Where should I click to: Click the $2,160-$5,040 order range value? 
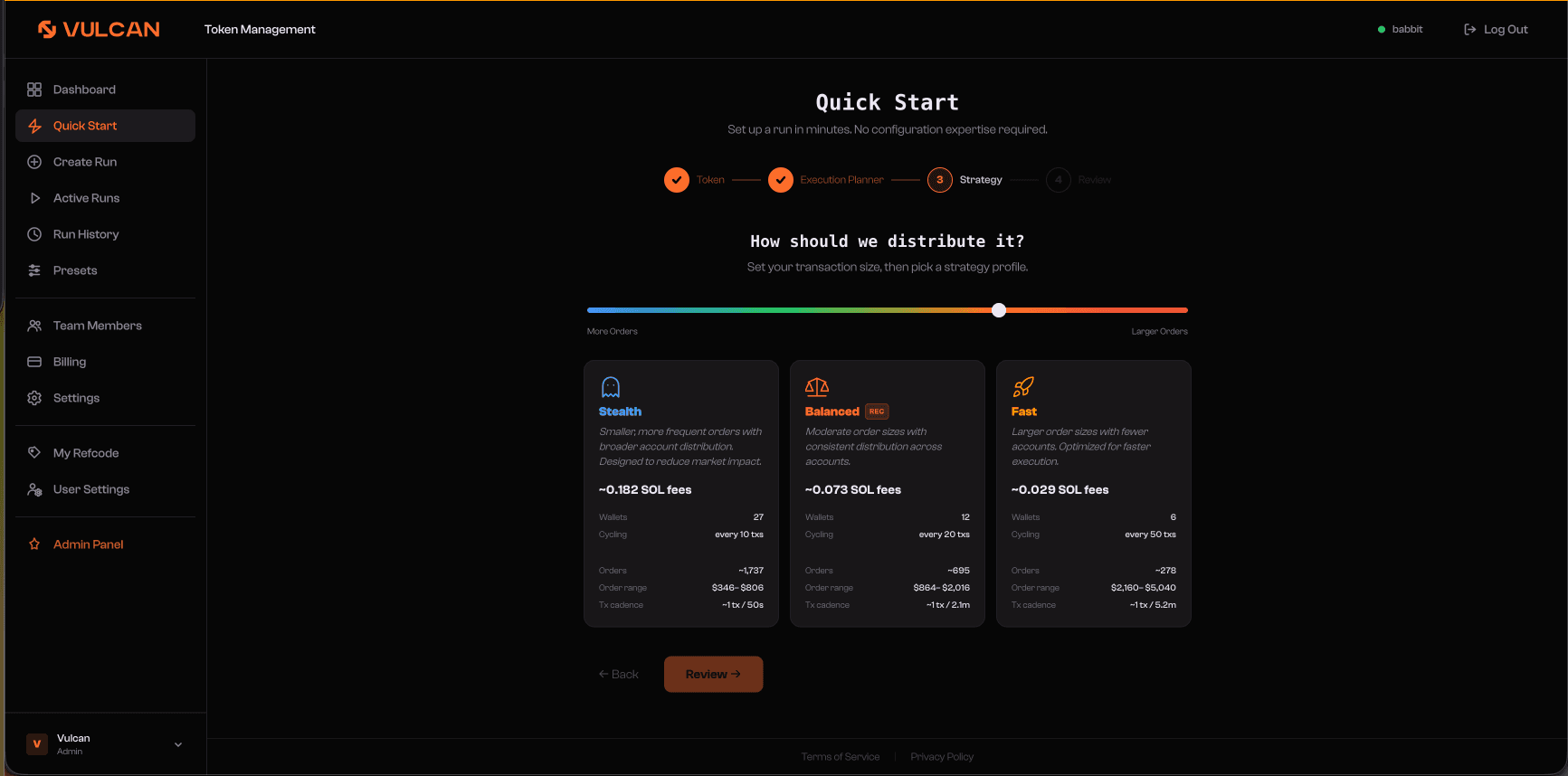[1144, 588]
